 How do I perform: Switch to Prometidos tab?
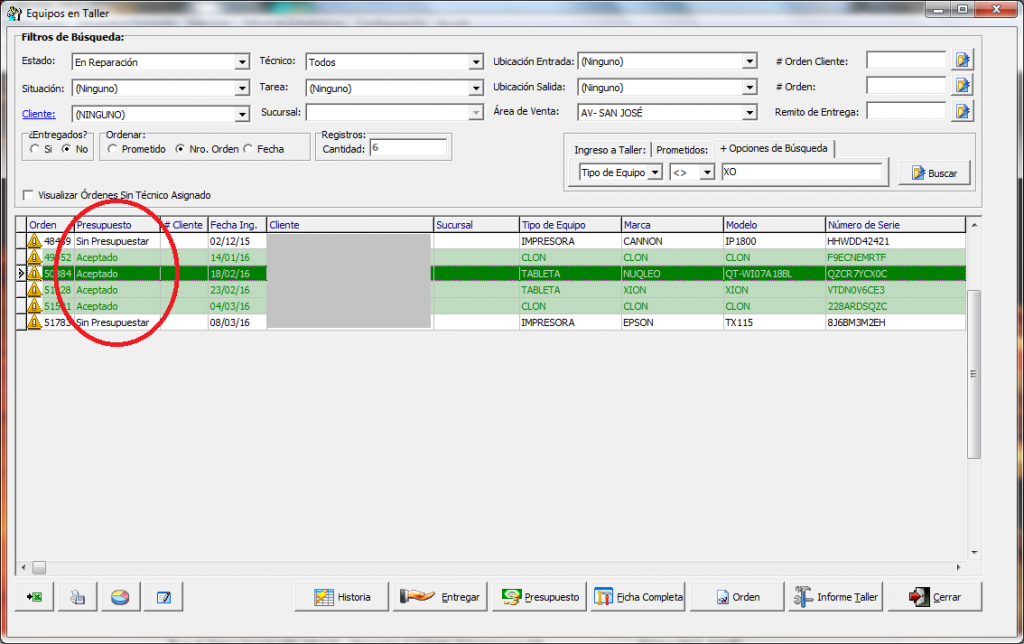pyautogui.click(x=682, y=150)
